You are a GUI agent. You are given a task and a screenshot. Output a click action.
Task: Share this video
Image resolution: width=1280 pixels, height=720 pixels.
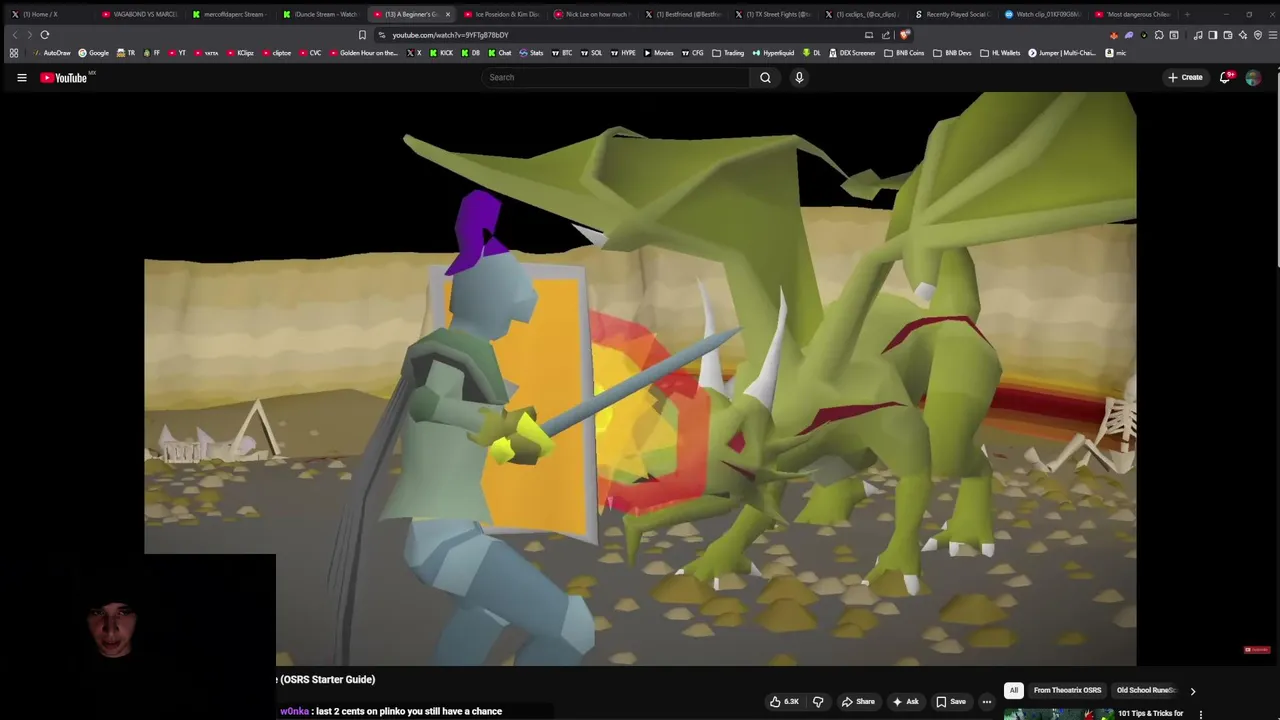(858, 701)
